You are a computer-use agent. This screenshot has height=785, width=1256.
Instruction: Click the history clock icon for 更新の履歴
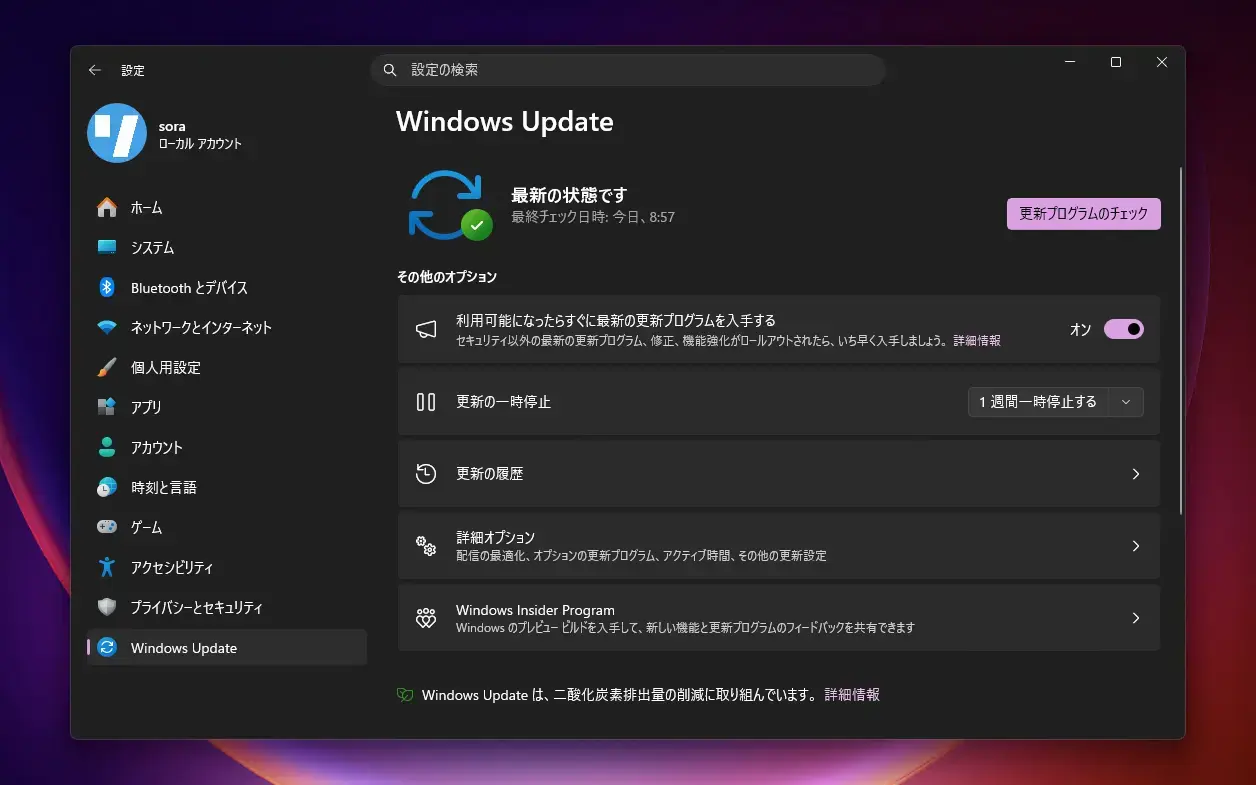pyautogui.click(x=426, y=474)
